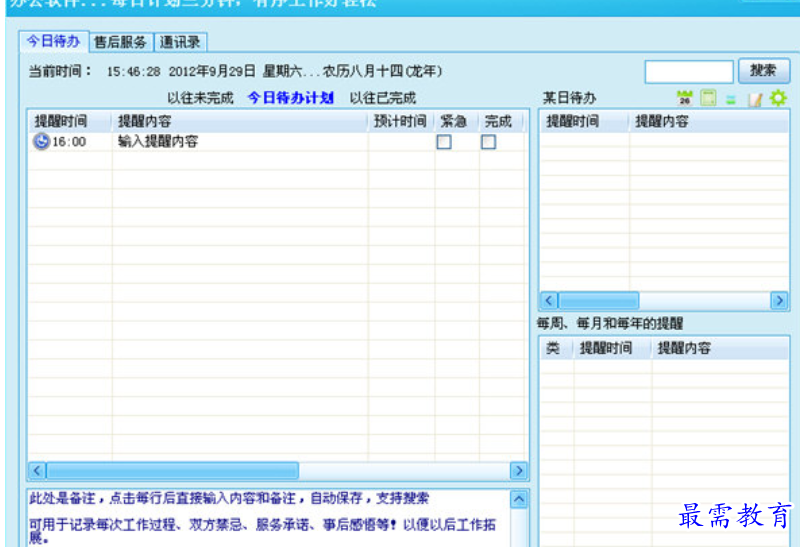800x547 pixels.
Task: Open the note with pencil icon
Action: coord(755,99)
